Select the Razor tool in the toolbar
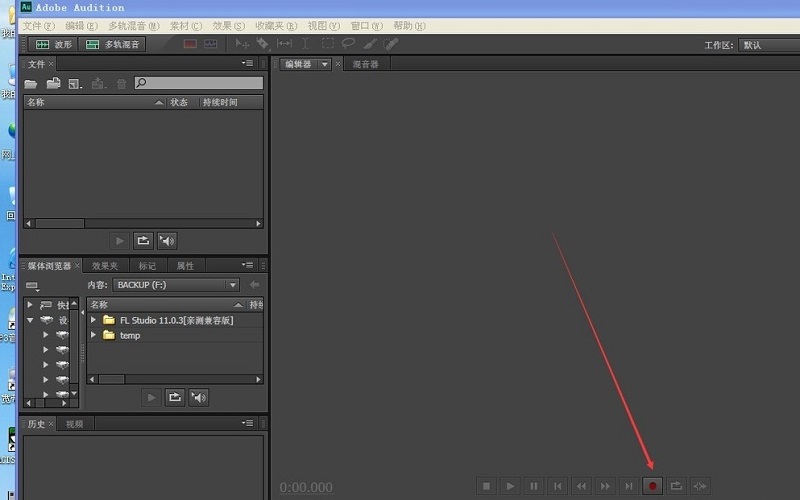 262,44
